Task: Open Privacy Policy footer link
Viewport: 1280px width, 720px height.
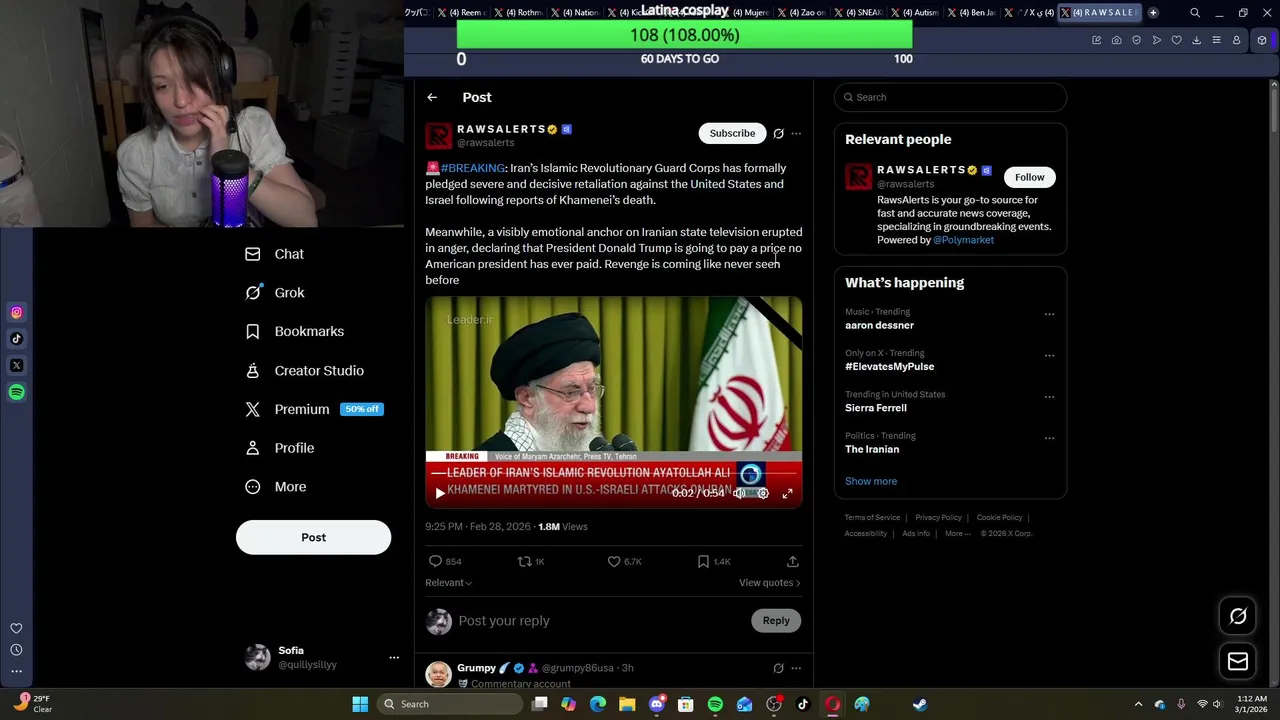Action: [x=938, y=517]
